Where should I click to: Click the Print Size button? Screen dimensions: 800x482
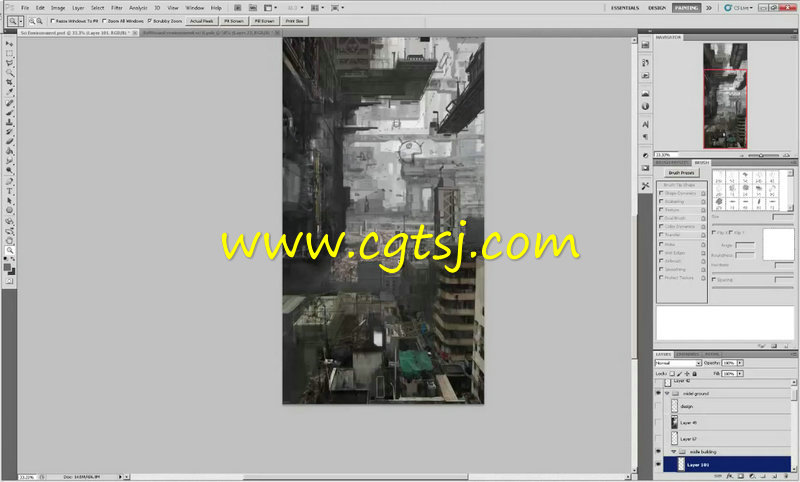(x=294, y=21)
